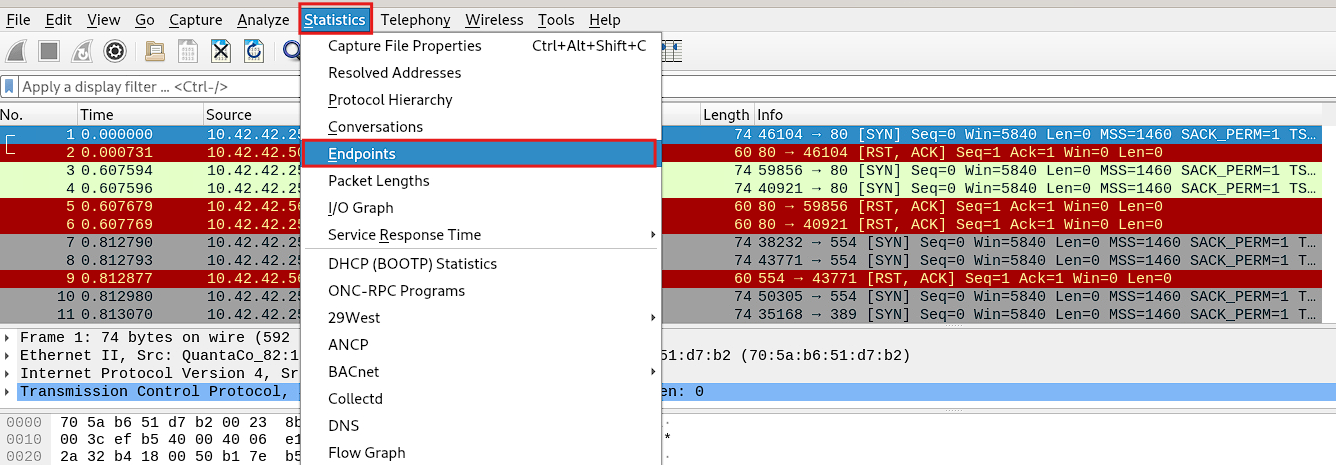Image resolution: width=1336 pixels, height=465 pixels.
Task: Click the start capture shark fin icon
Action: (17, 50)
